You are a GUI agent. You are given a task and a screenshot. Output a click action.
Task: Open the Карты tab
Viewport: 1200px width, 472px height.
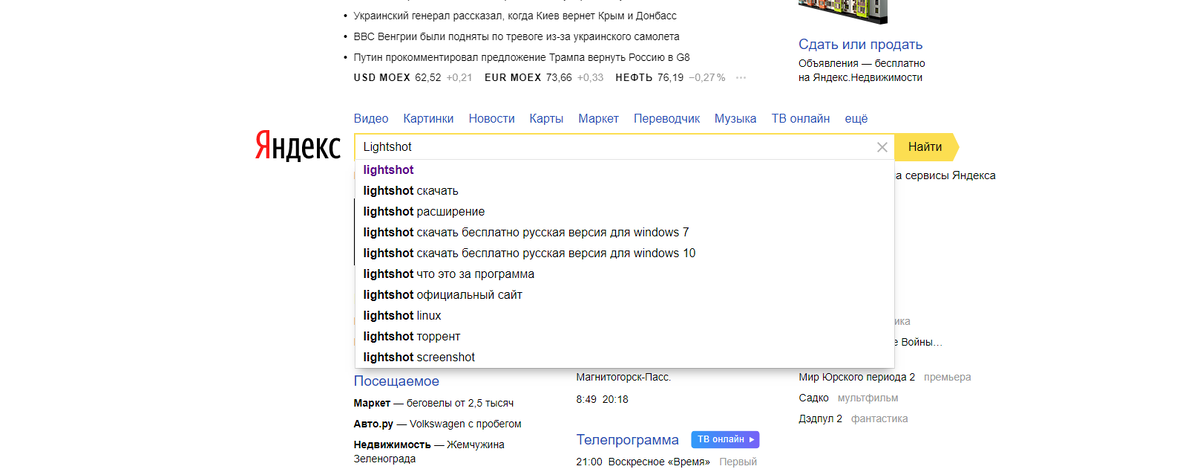pyautogui.click(x=547, y=118)
